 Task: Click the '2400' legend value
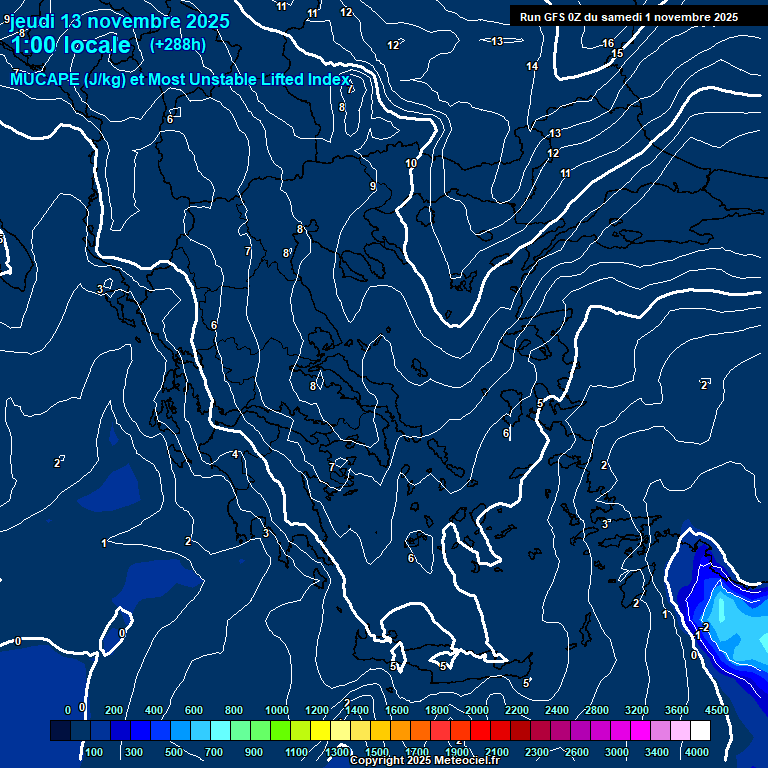click(x=557, y=710)
